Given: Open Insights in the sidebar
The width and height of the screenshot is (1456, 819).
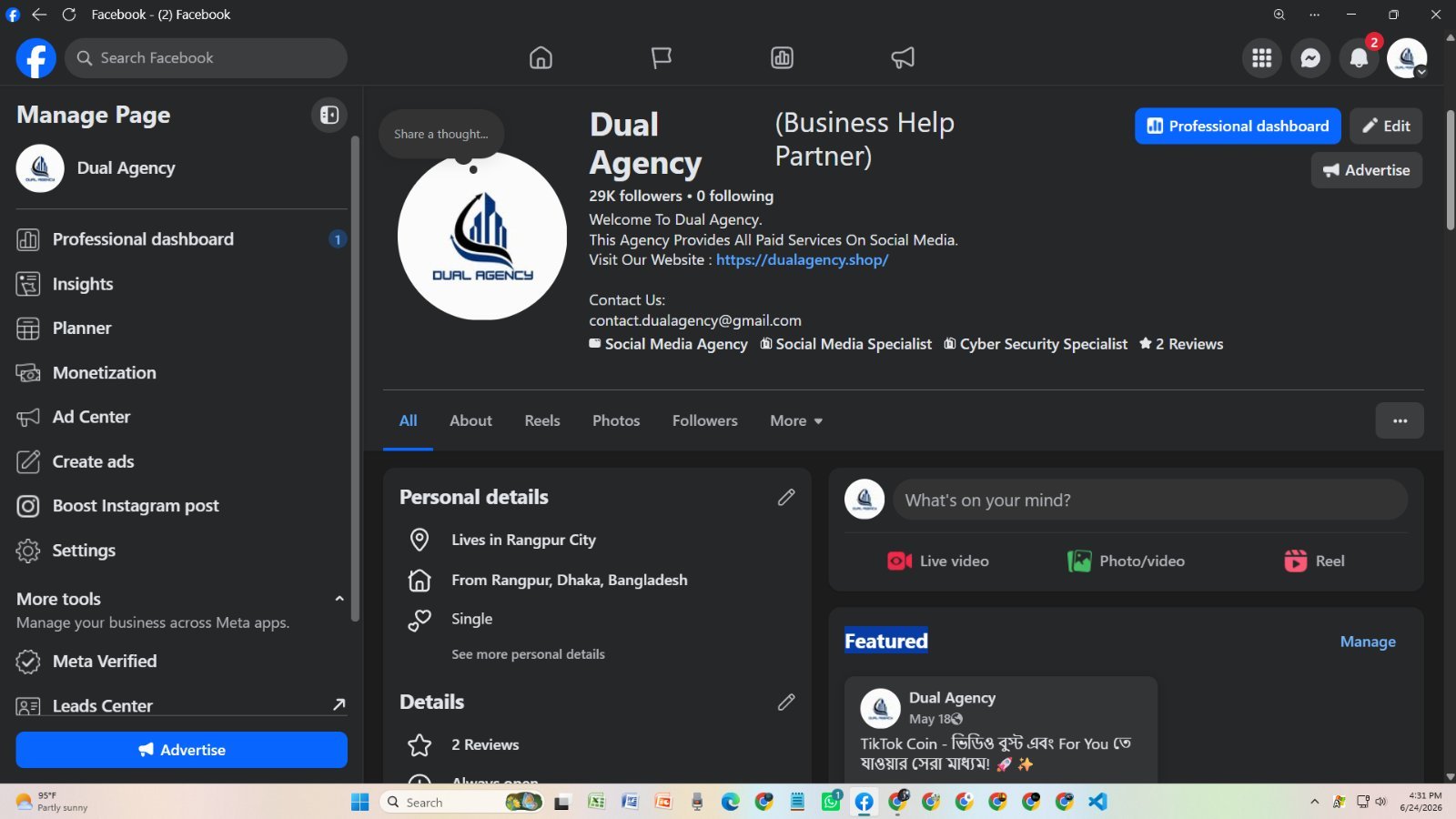Looking at the screenshot, I should 181,284.
